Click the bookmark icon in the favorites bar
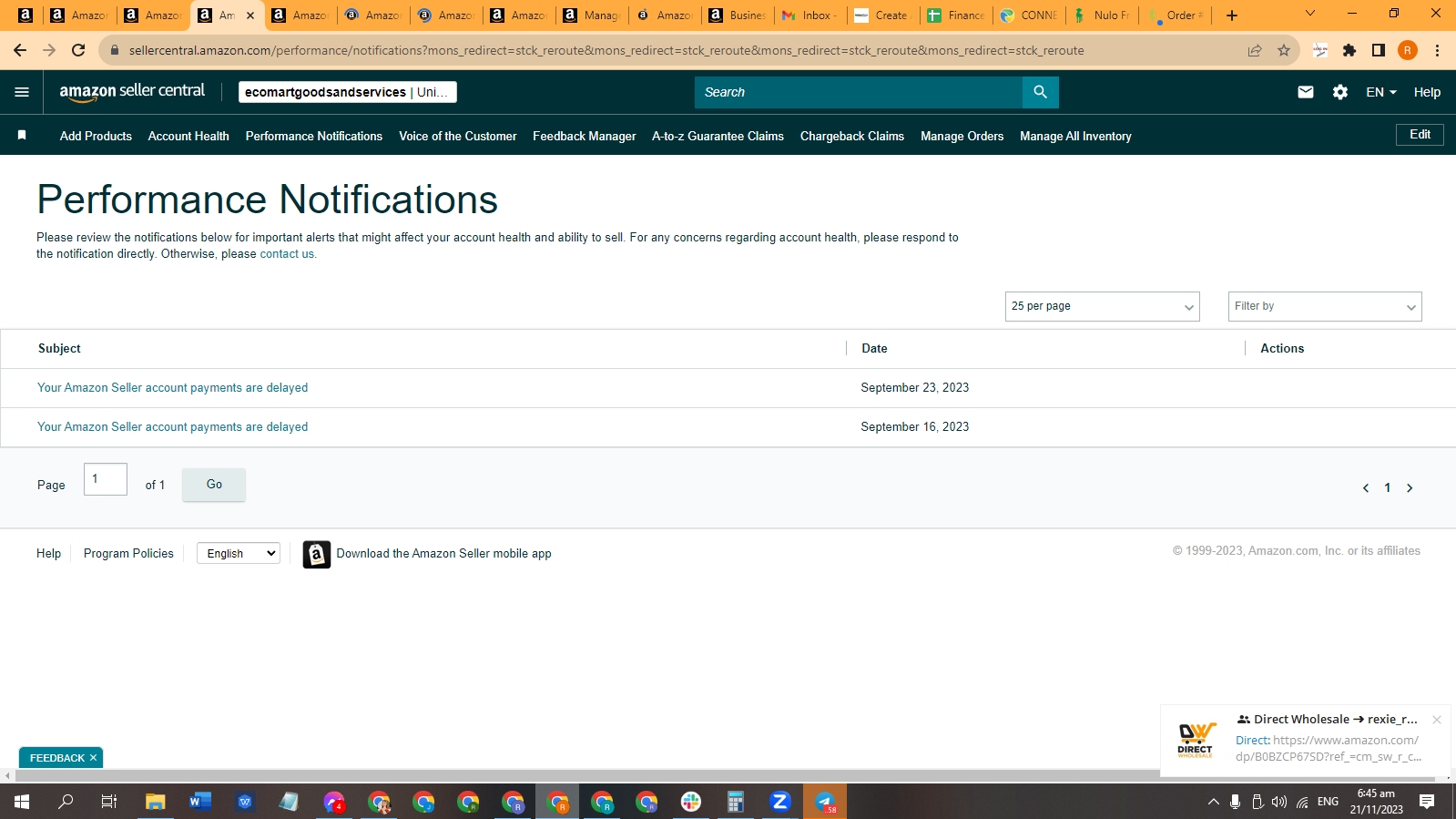This screenshot has width=1456, height=819. click(x=22, y=136)
